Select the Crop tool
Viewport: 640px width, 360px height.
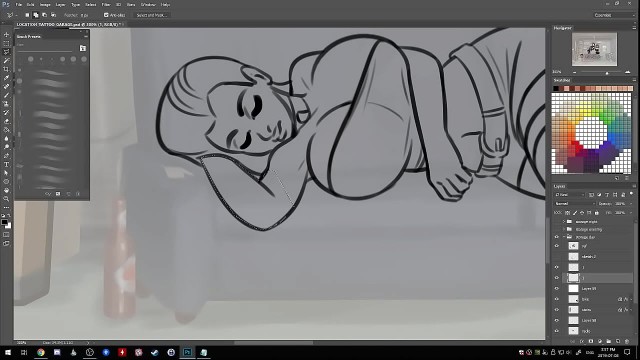[x=6, y=69]
